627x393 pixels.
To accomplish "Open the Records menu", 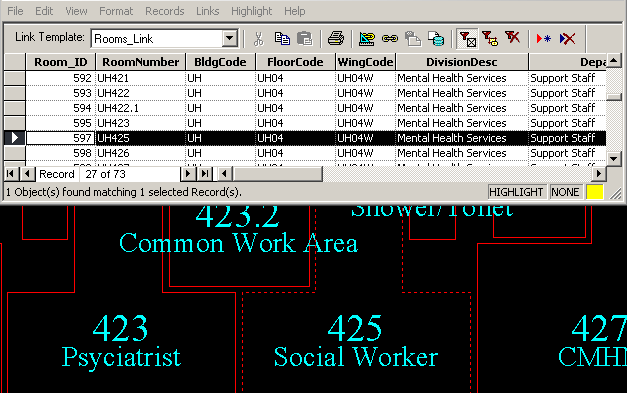I will coord(165,11).
